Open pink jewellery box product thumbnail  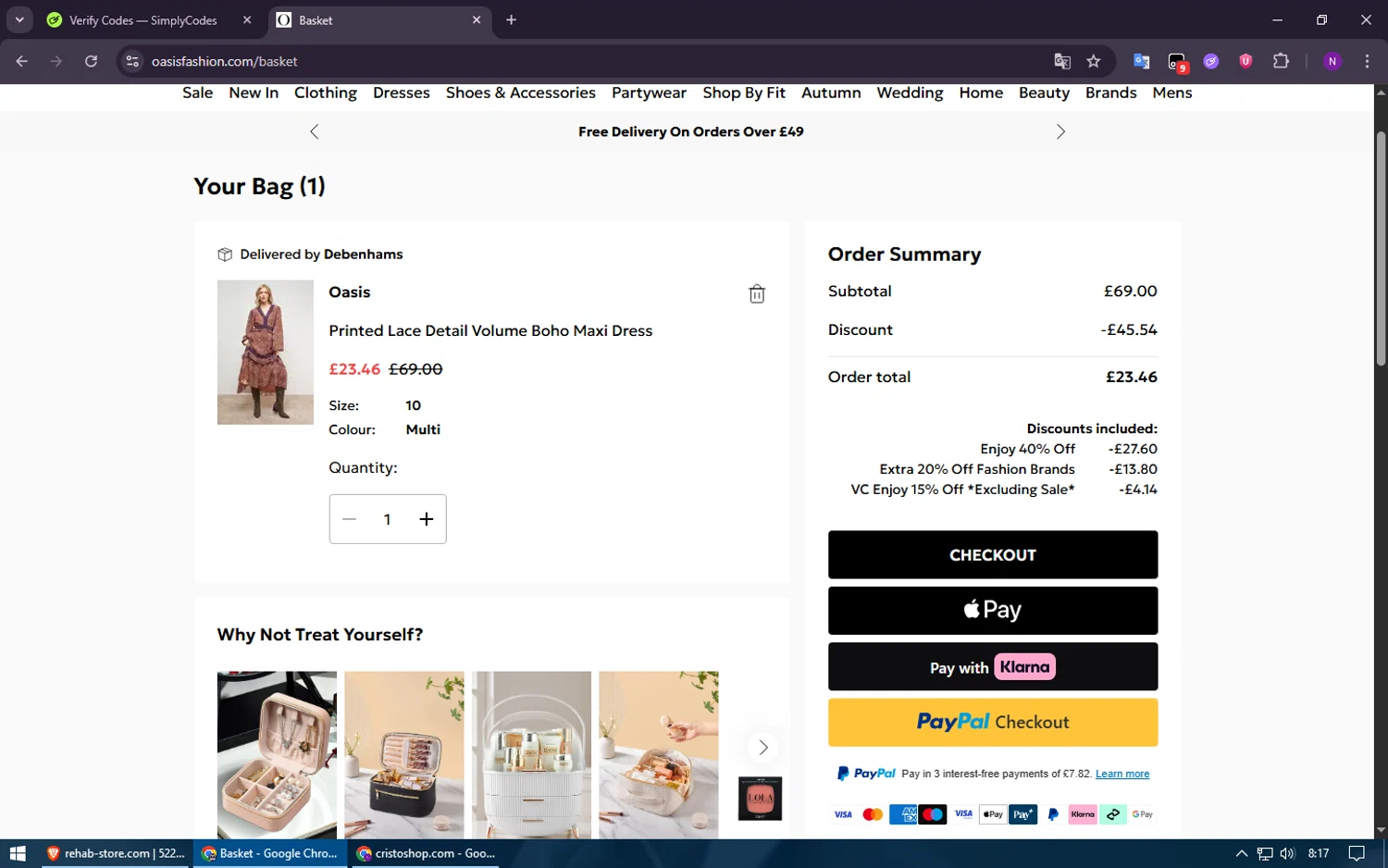coord(277,754)
